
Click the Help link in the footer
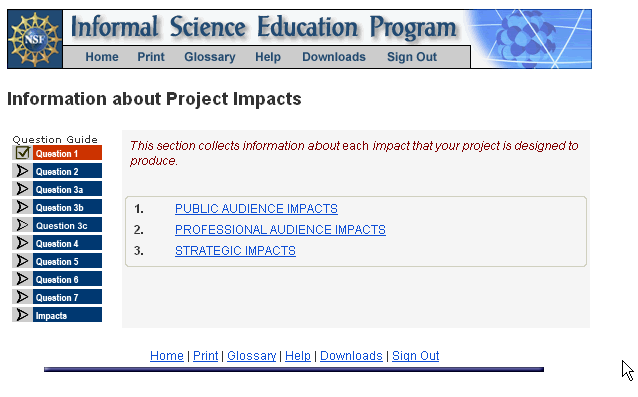pyautogui.click(x=297, y=356)
